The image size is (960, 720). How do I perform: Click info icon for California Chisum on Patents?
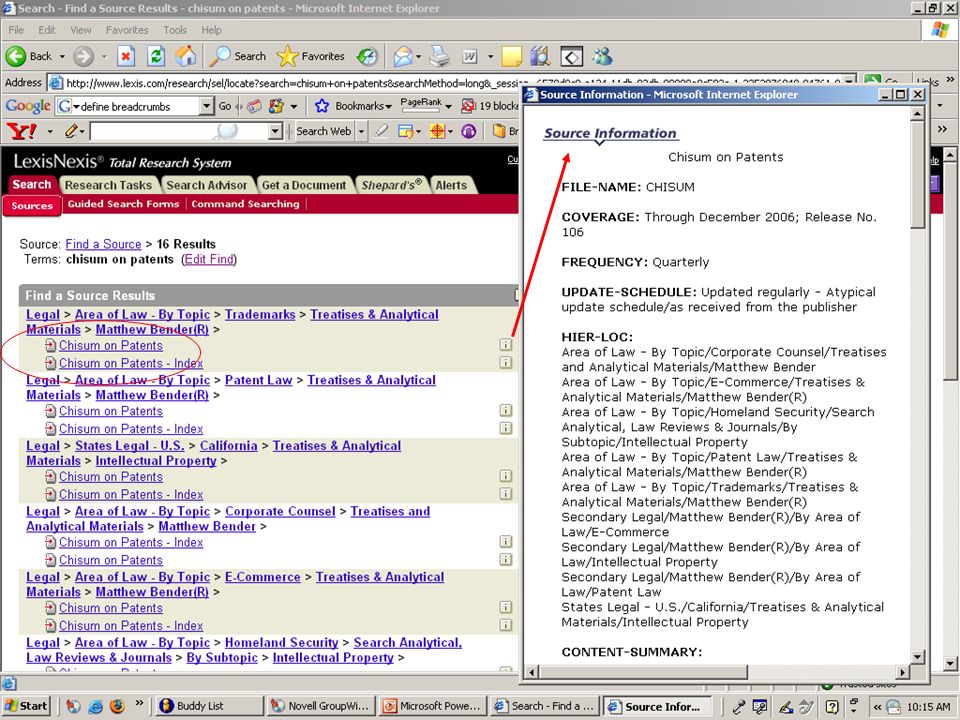tap(506, 476)
